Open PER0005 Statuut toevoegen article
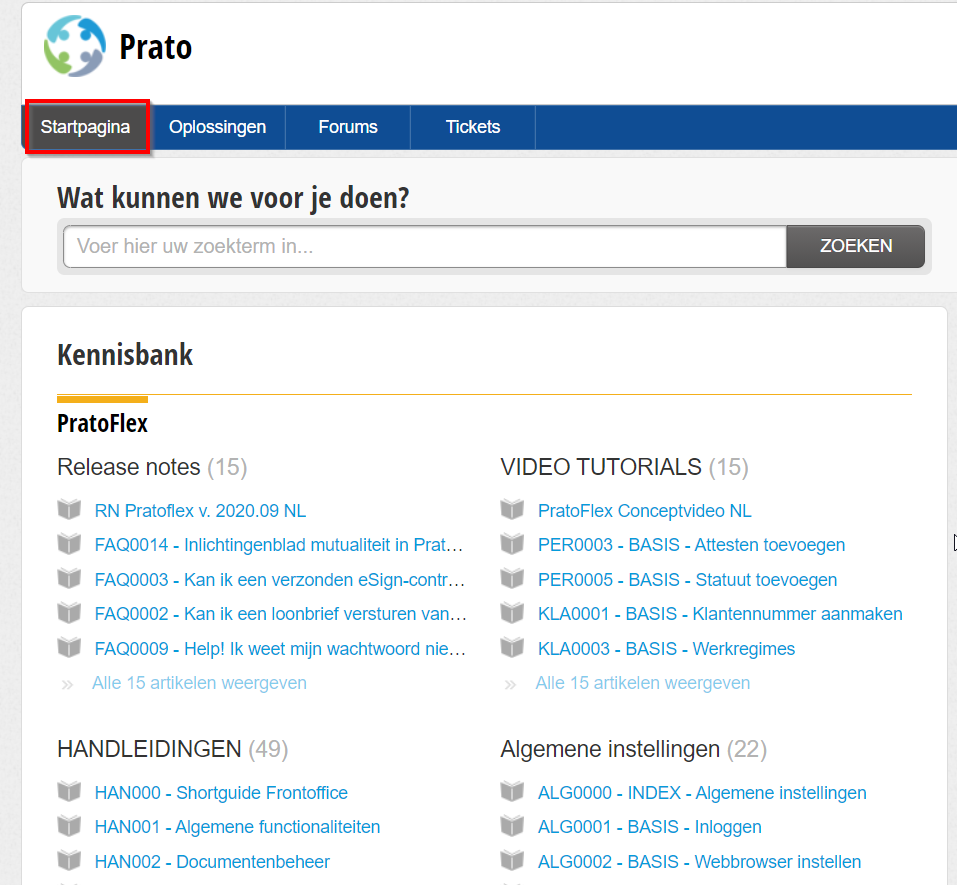This screenshot has height=885, width=957. click(x=687, y=580)
